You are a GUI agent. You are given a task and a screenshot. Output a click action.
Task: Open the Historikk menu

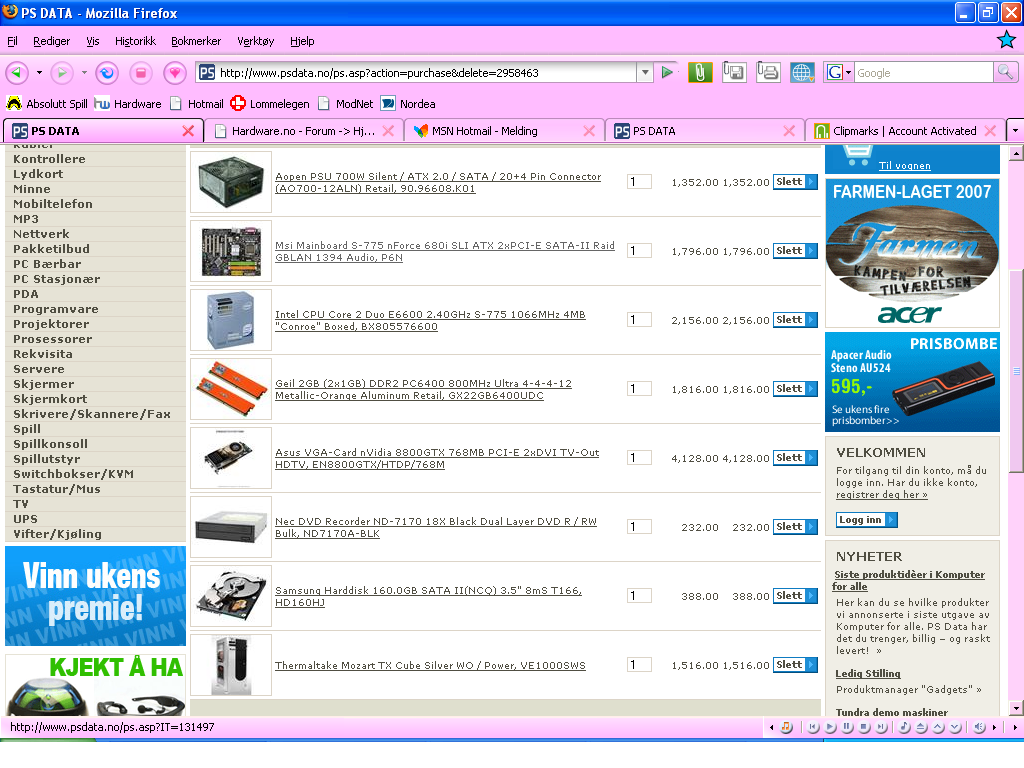(135, 41)
